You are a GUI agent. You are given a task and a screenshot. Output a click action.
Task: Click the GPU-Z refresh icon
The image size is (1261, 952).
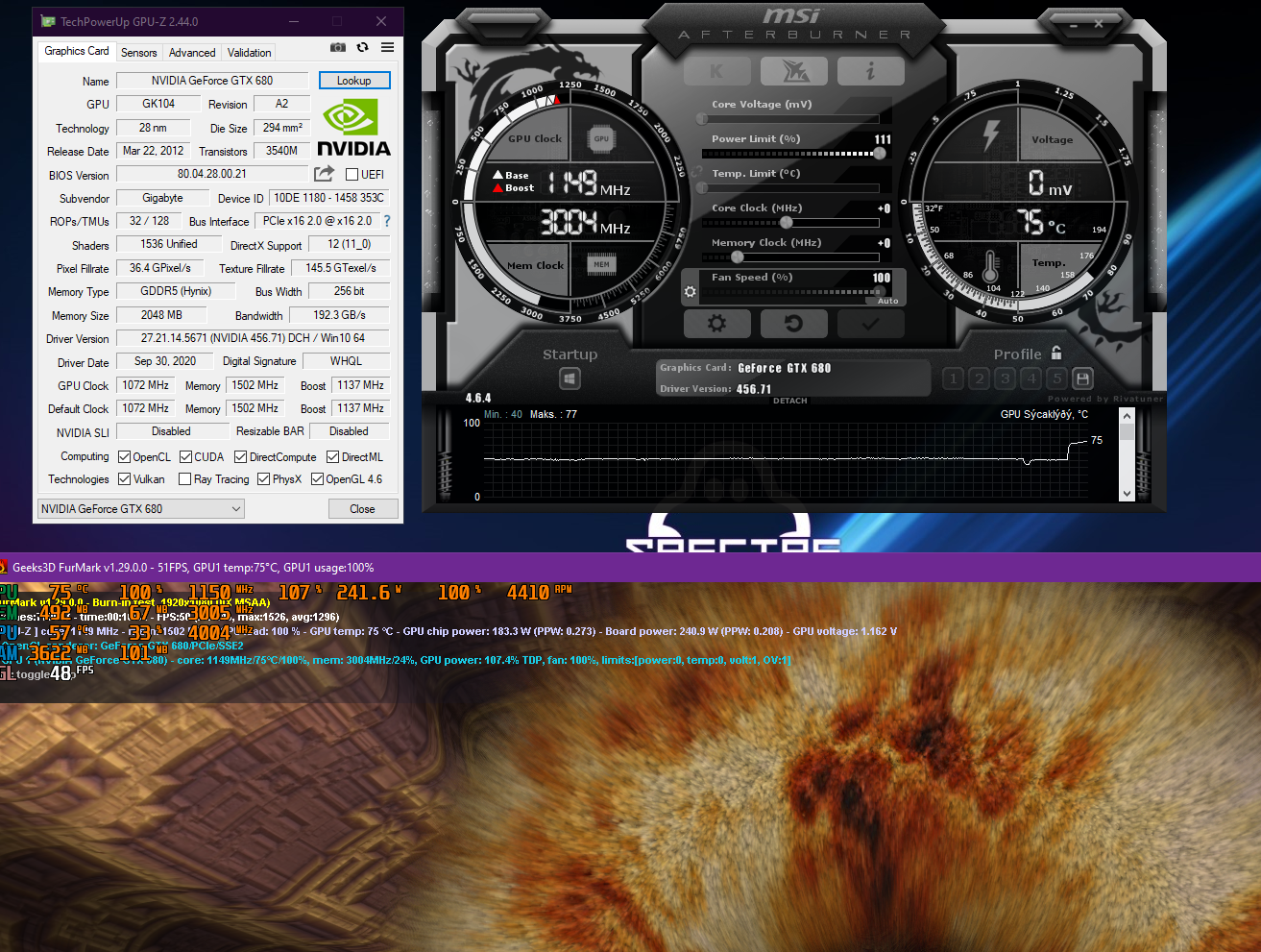point(362,47)
